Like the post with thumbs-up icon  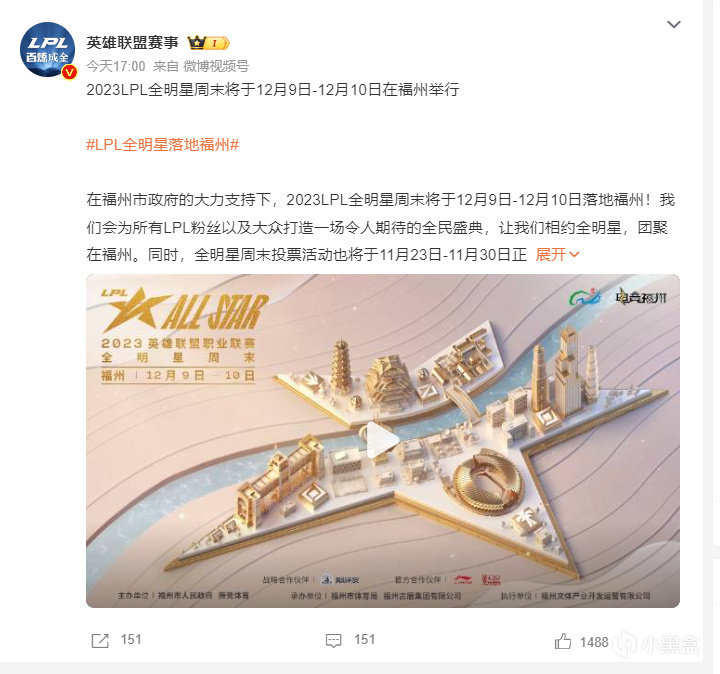point(562,641)
